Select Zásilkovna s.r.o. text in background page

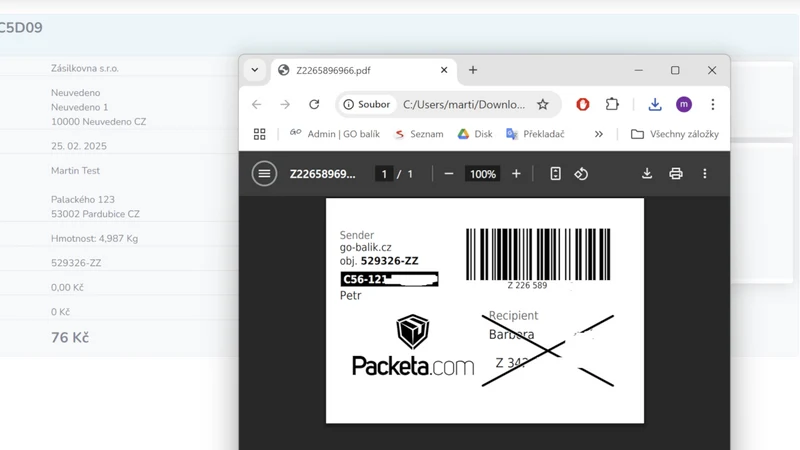85,68
